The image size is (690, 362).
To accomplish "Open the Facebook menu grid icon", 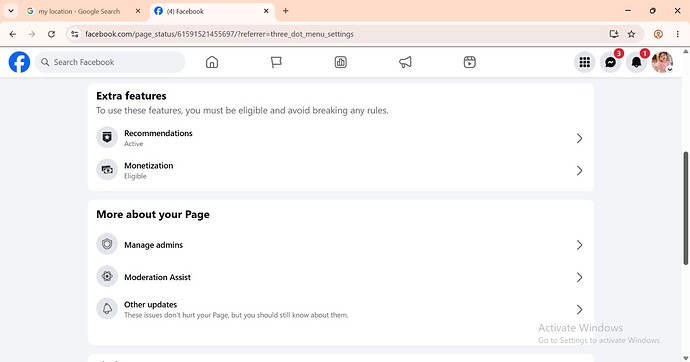I will (x=584, y=62).
